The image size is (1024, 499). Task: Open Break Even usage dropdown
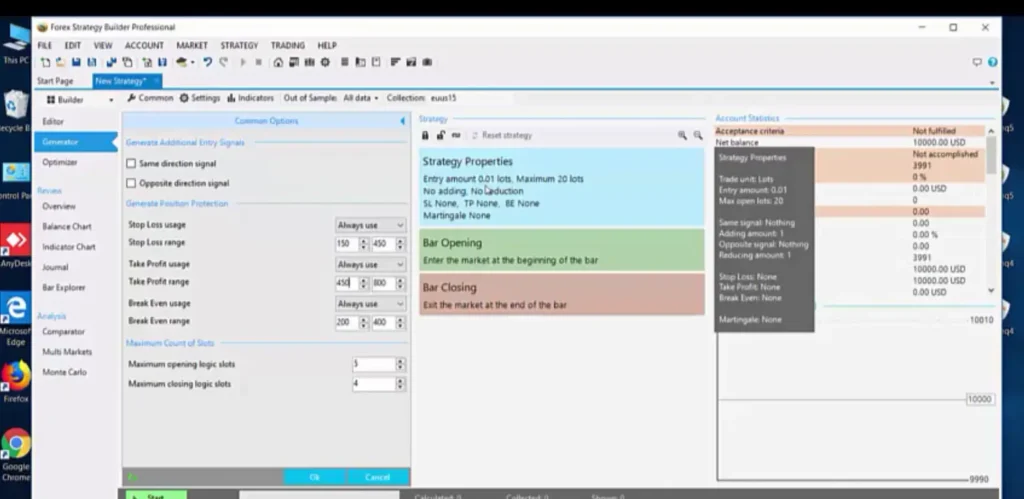pyautogui.click(x=370, y=304)
